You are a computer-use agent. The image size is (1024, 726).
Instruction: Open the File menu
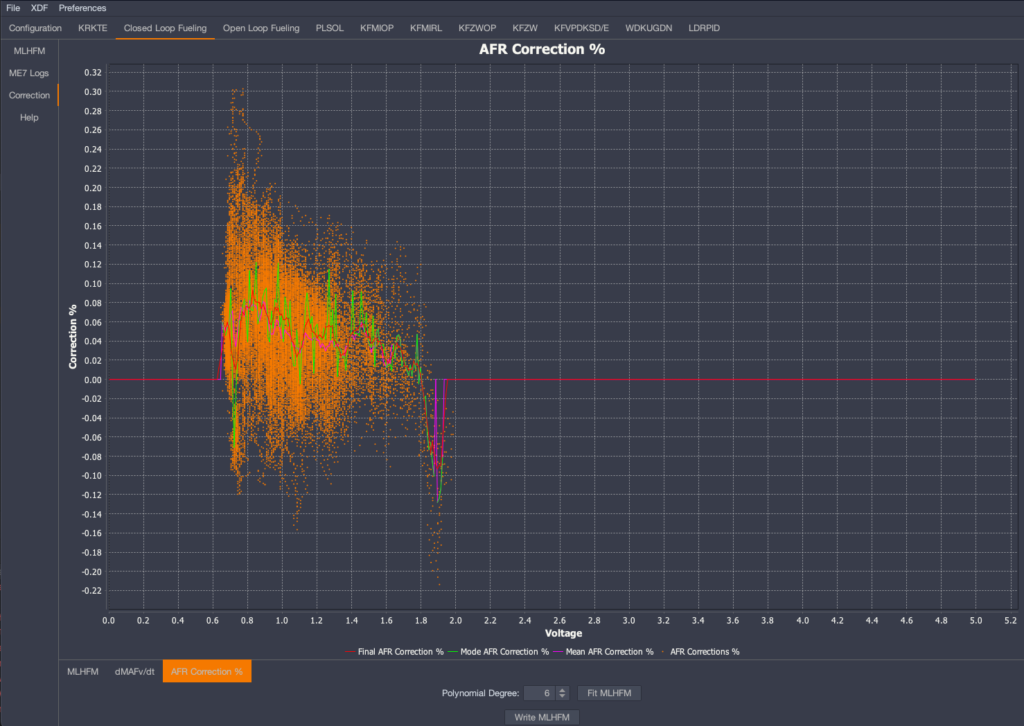[13, 8]
